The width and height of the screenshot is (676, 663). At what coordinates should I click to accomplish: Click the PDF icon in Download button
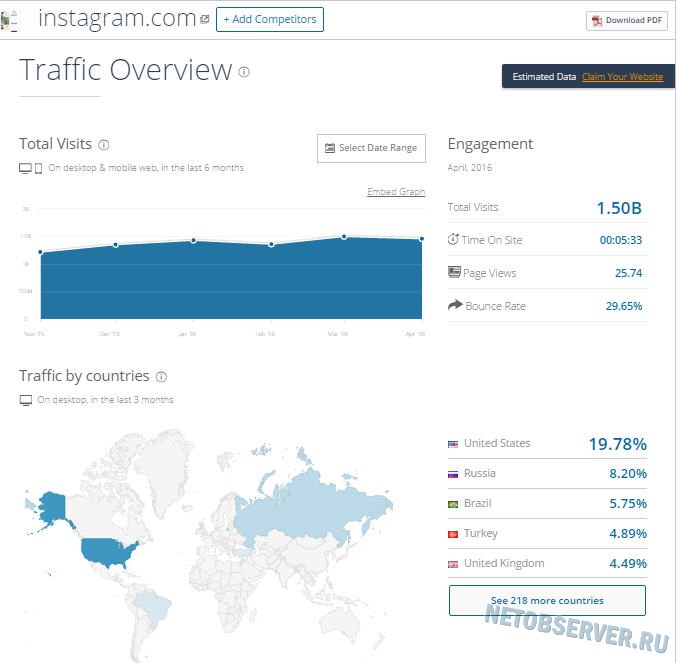[597, 21]
